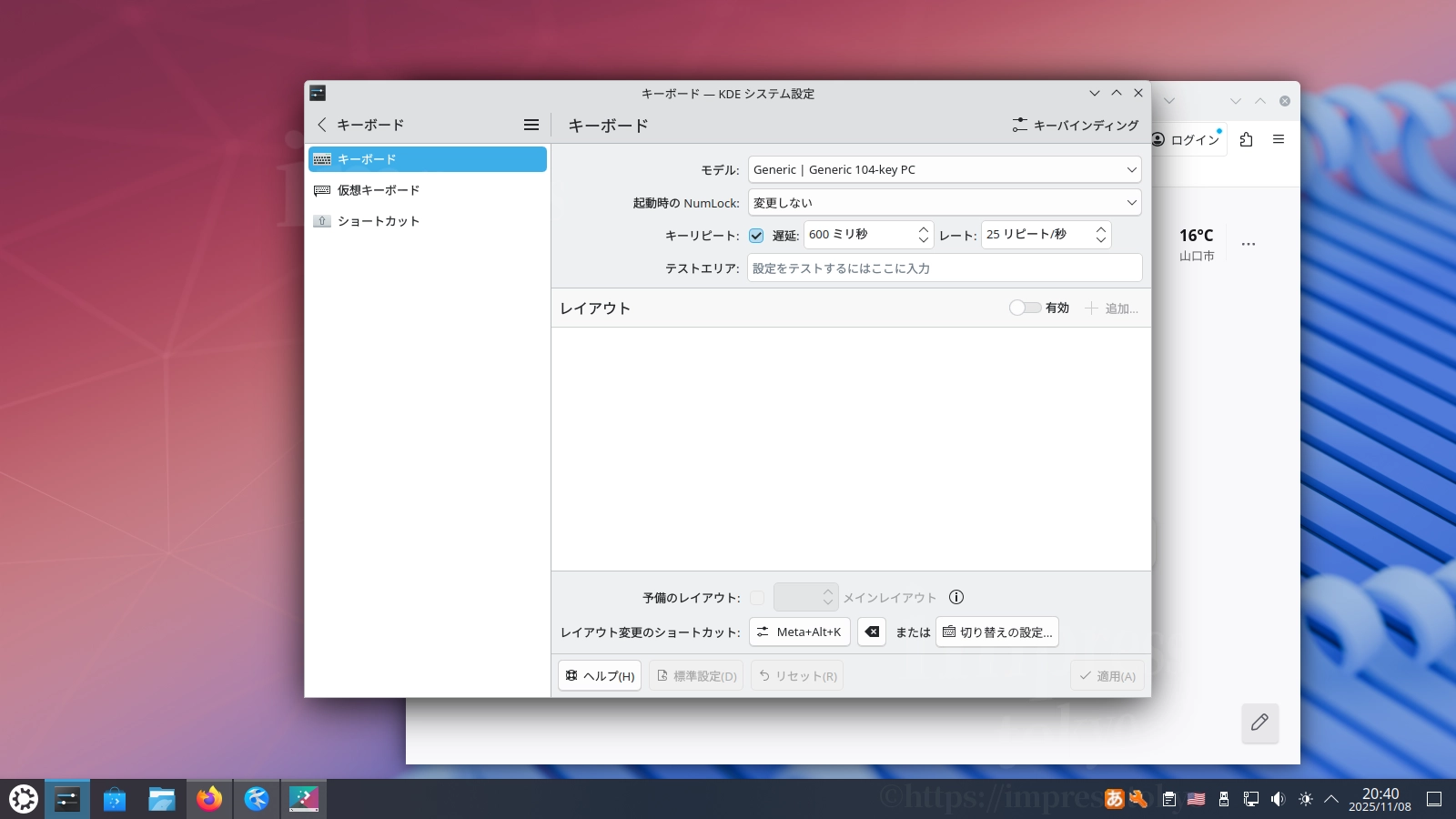Open the 起動時の NumLock dropdown
Viewport: 1456px width, 819px height.
945,202
